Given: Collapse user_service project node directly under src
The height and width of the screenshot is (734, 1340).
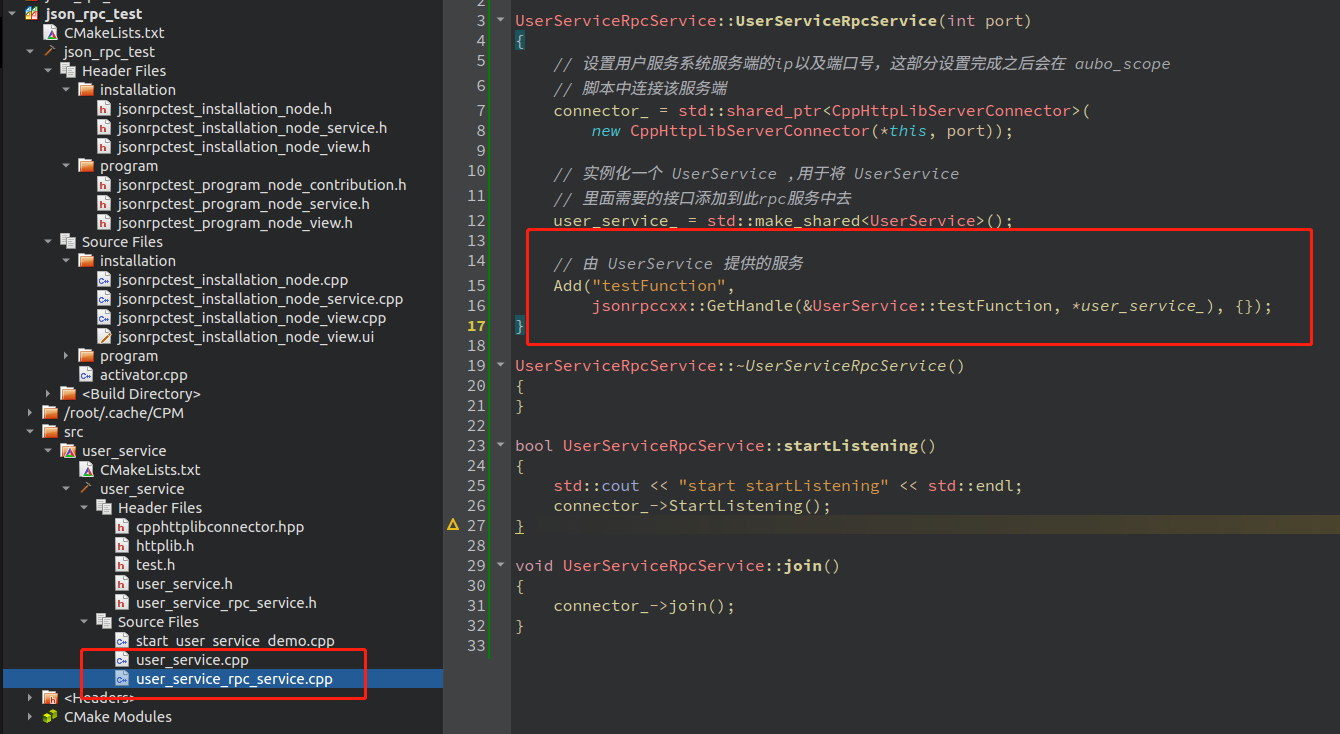Looking at the screenshot, I should coord(48,451).
